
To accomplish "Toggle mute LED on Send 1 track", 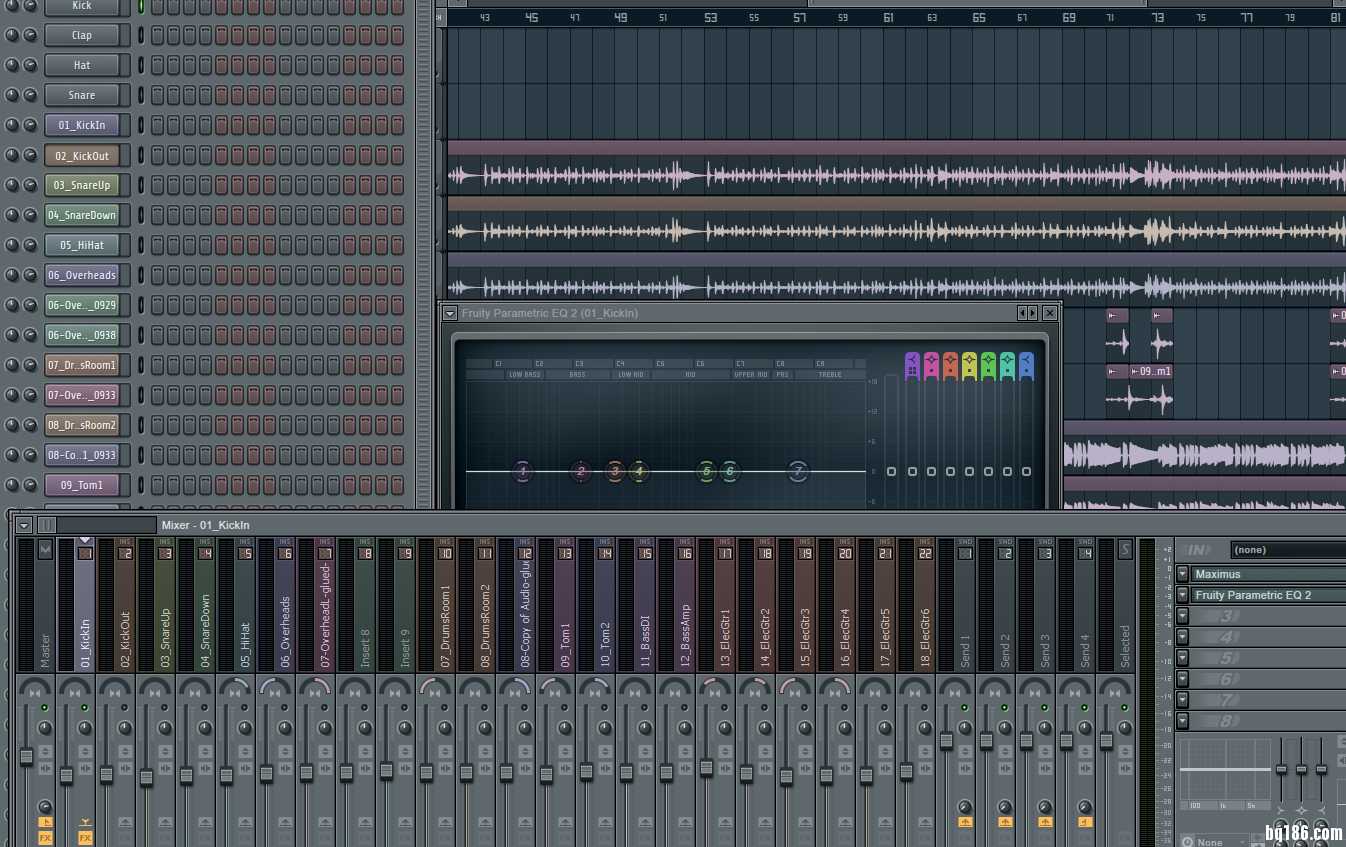I will pyautogui.click(x=965, y=708).
